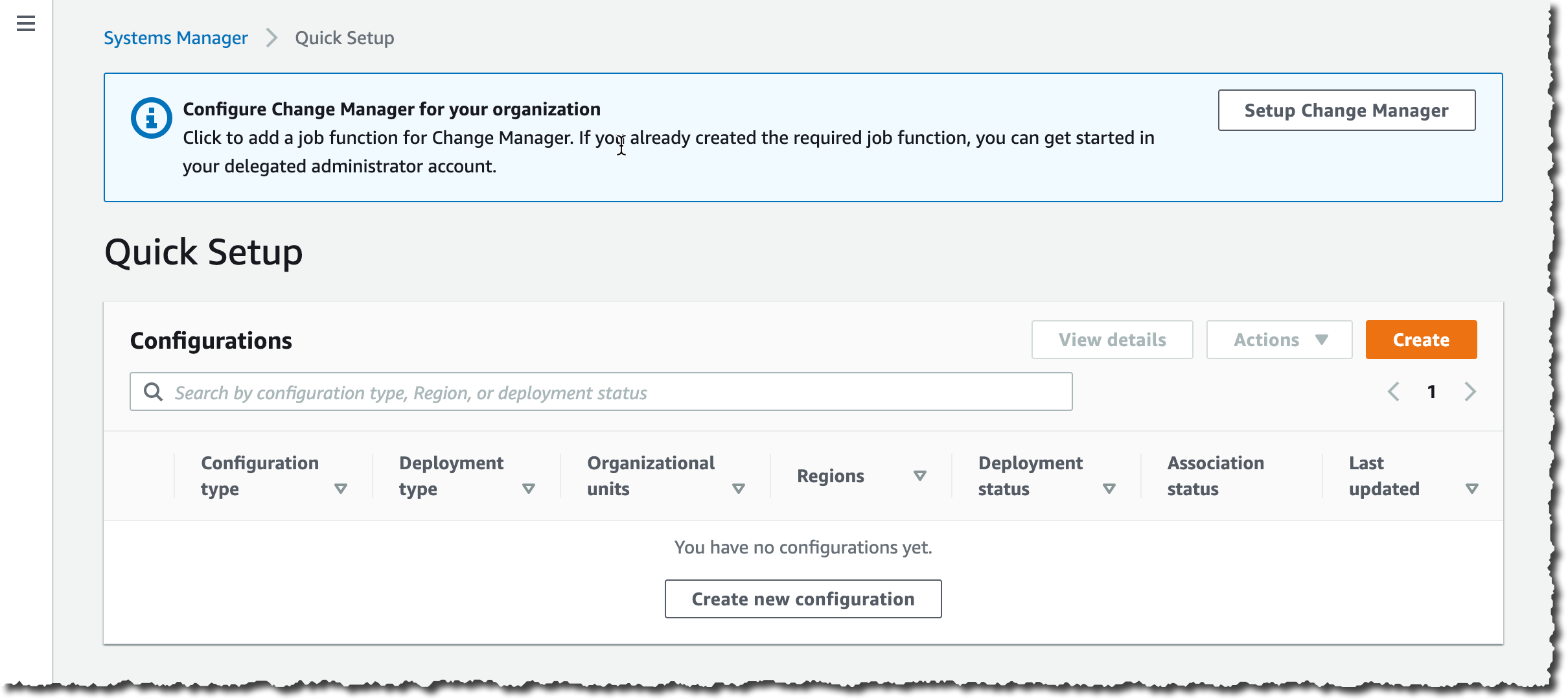This screenshot has width=1568, height=700.
Task: Sort configurations by Last updated
Action: [1473, 489]
